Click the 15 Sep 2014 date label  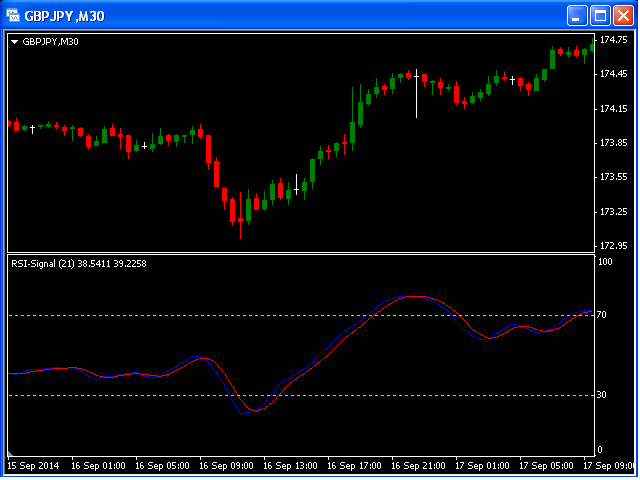coord(34,465)
